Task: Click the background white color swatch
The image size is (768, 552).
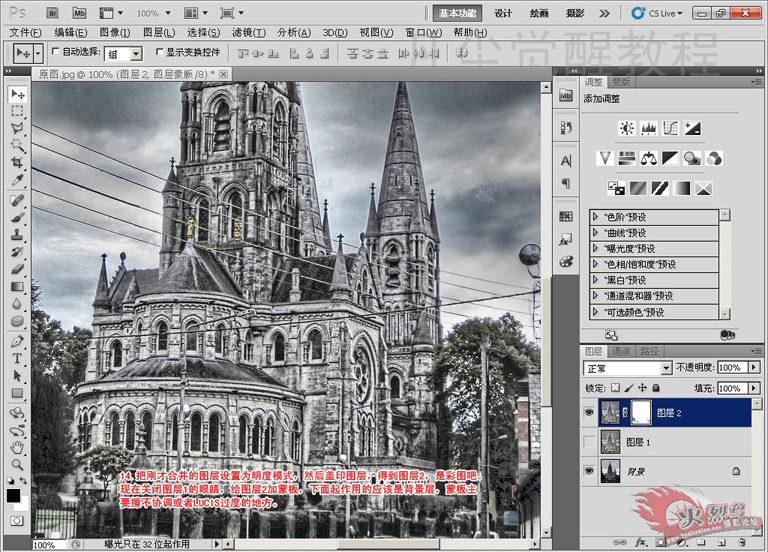Action: coord(24,504)
